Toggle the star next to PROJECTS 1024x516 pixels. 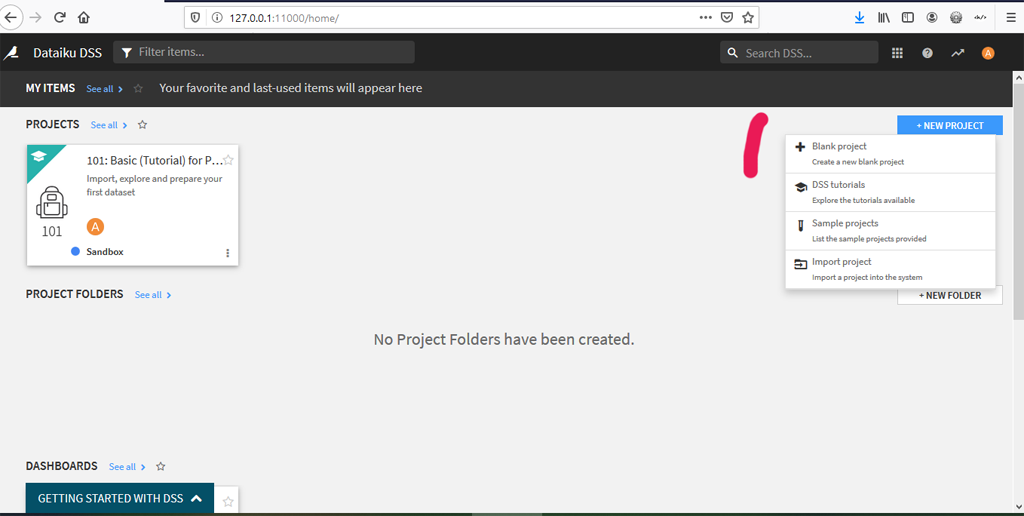(142, 125)
